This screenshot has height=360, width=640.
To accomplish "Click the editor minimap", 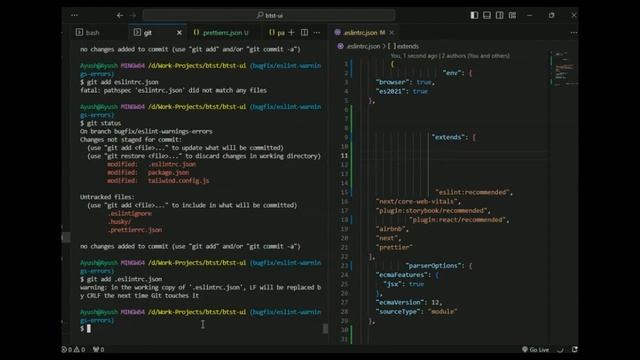I will click(x=564, y=68).
